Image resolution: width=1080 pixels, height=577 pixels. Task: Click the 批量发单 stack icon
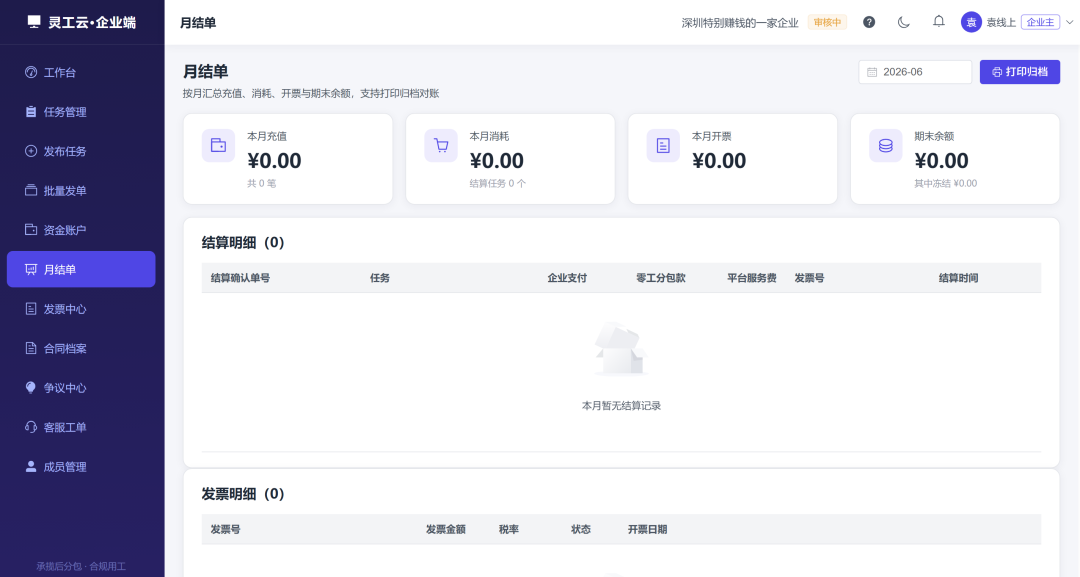pos(31,191)
